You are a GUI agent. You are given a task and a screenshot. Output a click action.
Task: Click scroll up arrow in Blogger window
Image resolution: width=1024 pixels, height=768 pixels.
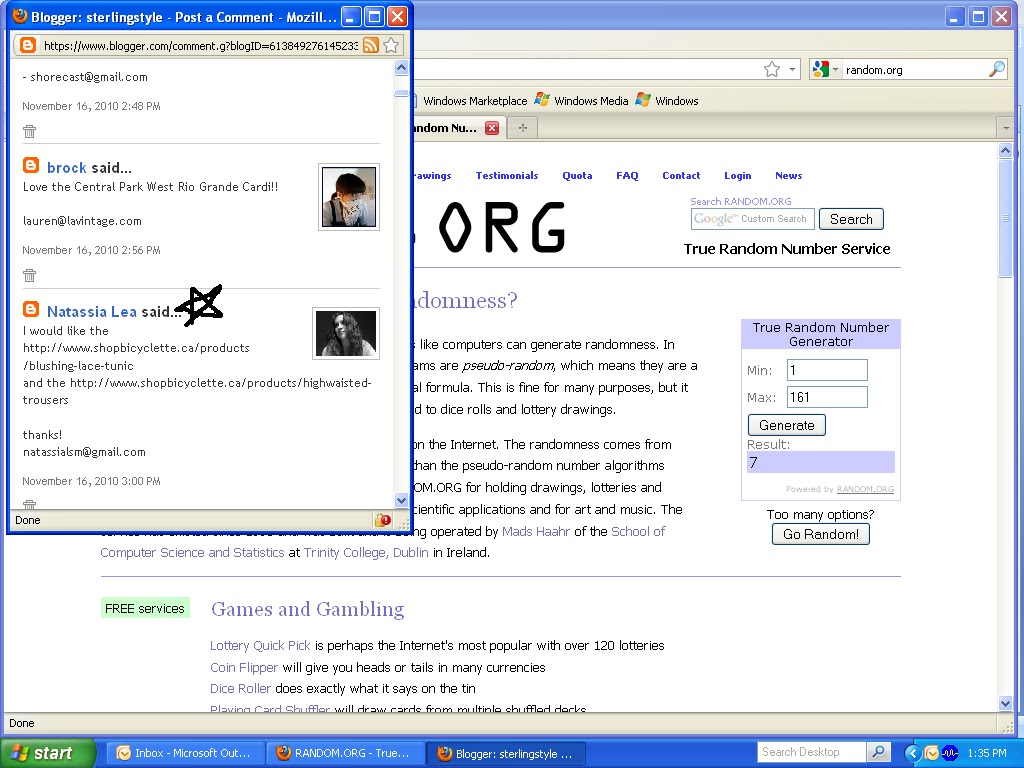click(x=402, y=67)
